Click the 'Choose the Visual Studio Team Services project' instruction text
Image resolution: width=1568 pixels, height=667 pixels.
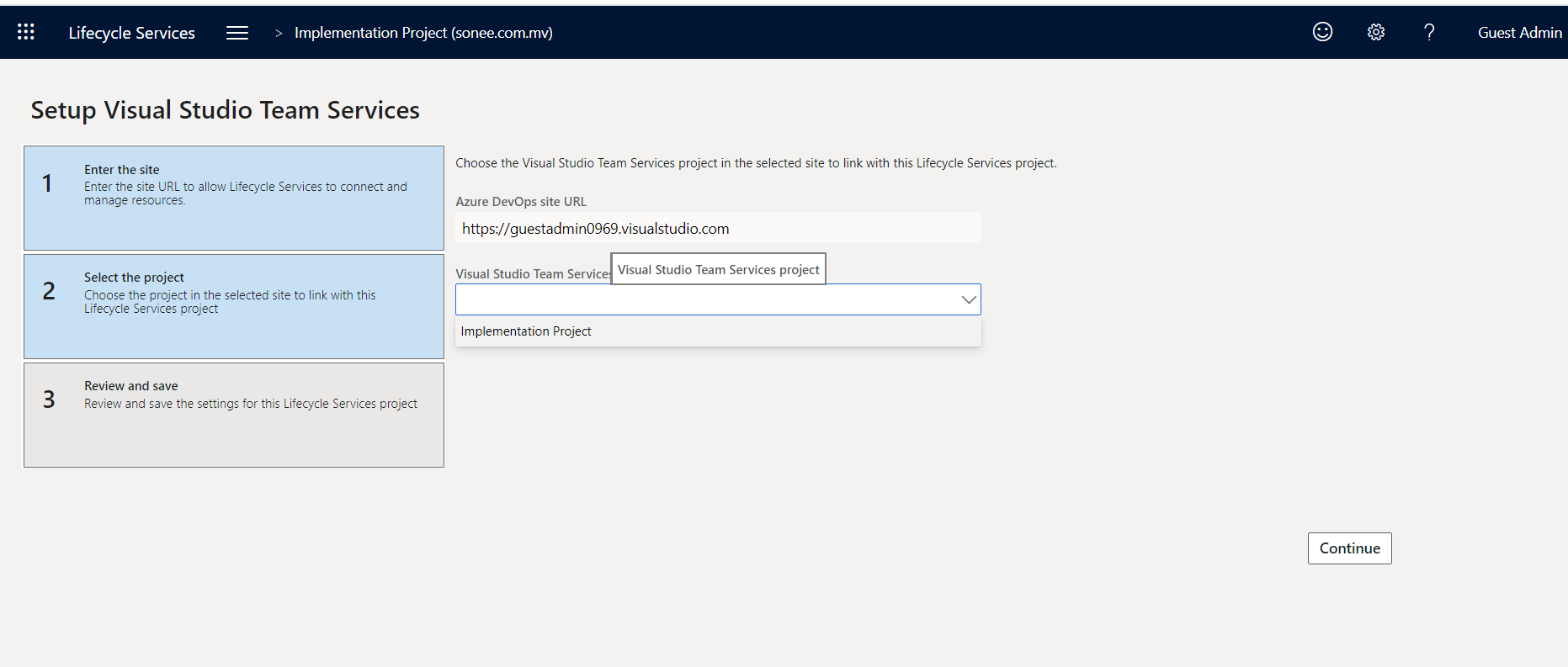tap(756, 163)
